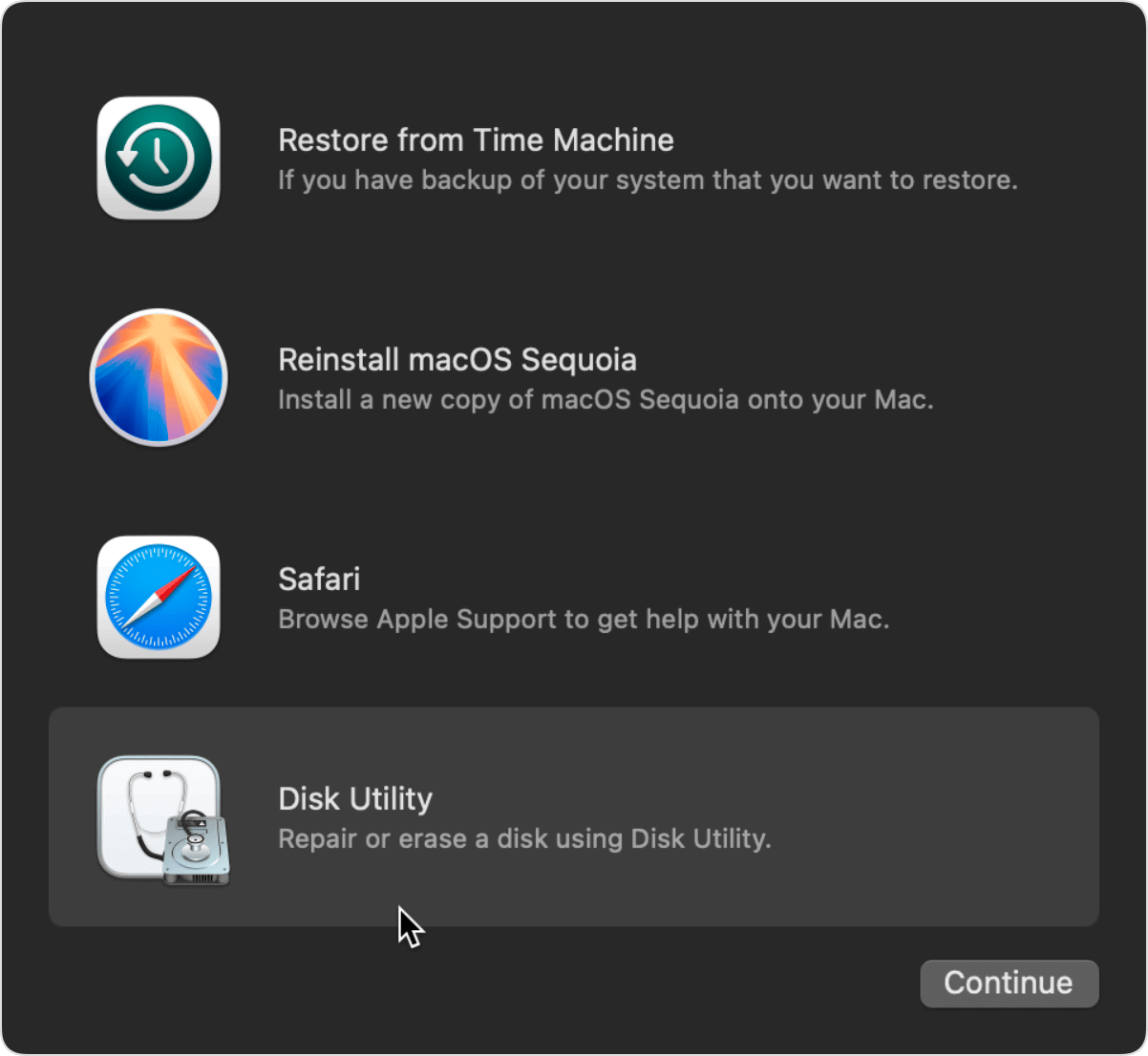Click the Sequoia install description text
The height and width of the screenshot is (1056, 1148).
click(606, 400)
